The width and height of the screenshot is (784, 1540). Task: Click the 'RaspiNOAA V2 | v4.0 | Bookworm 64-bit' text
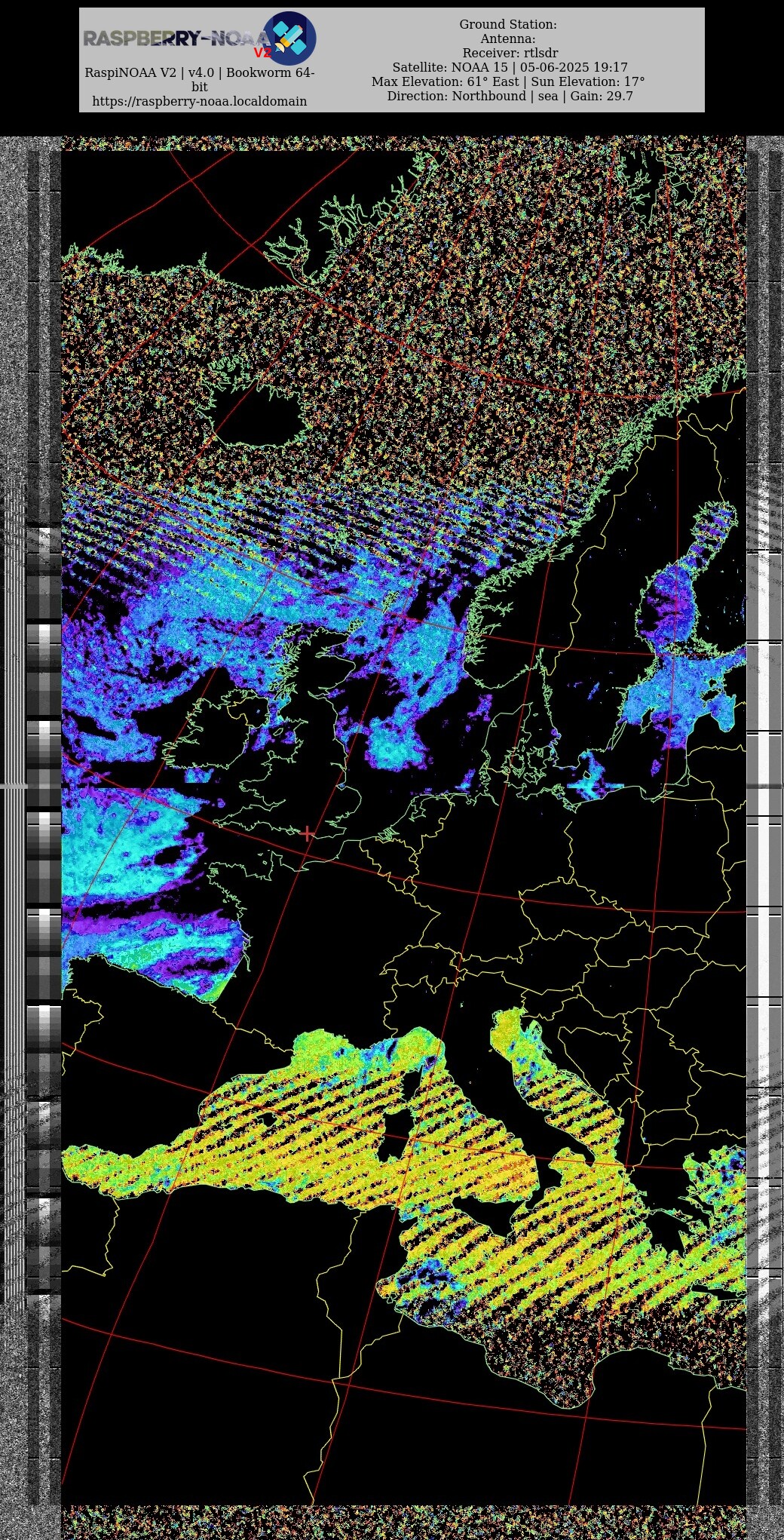tap(200, 80)
